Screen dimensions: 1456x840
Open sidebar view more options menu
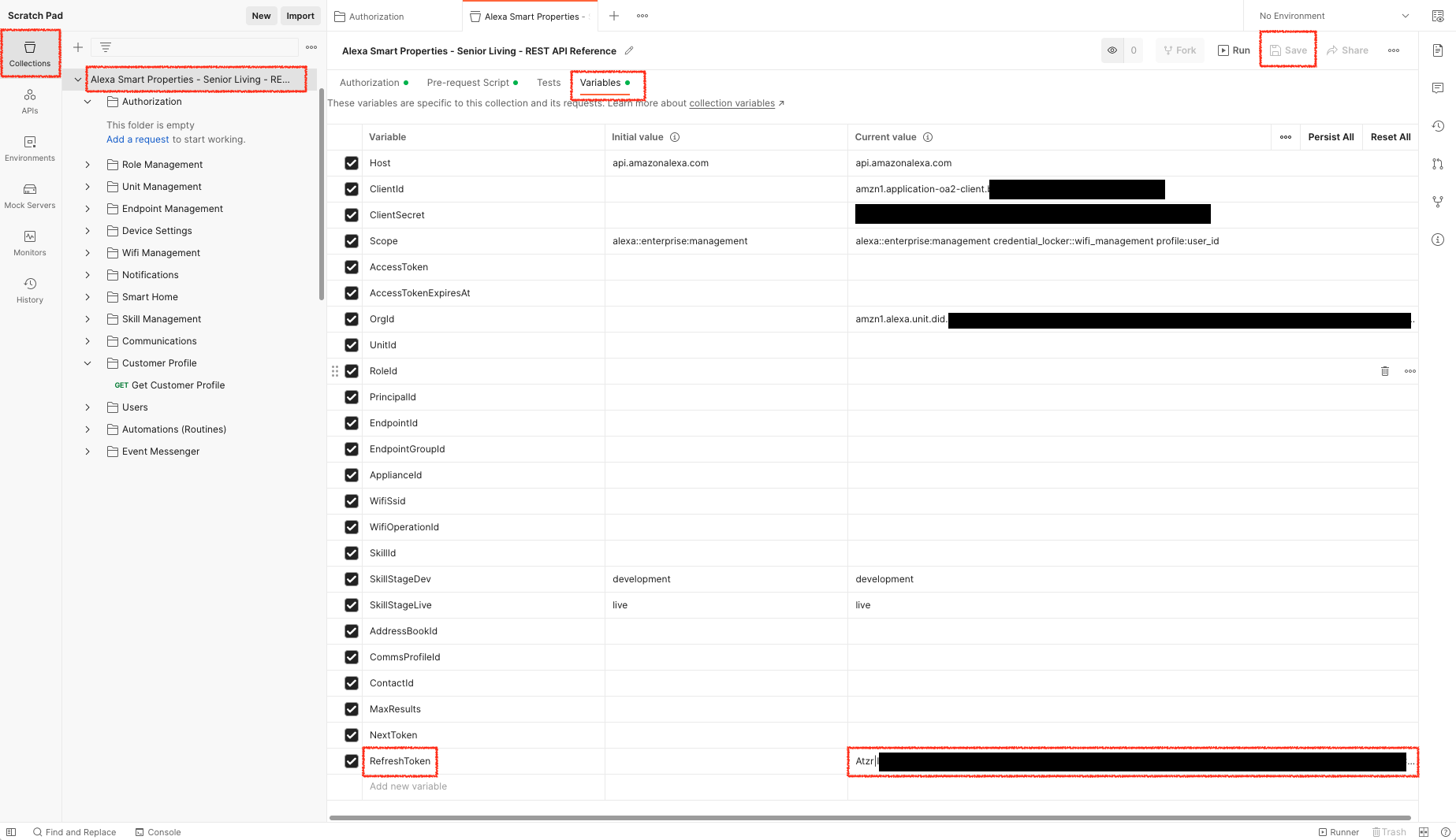tap(311, 47)
